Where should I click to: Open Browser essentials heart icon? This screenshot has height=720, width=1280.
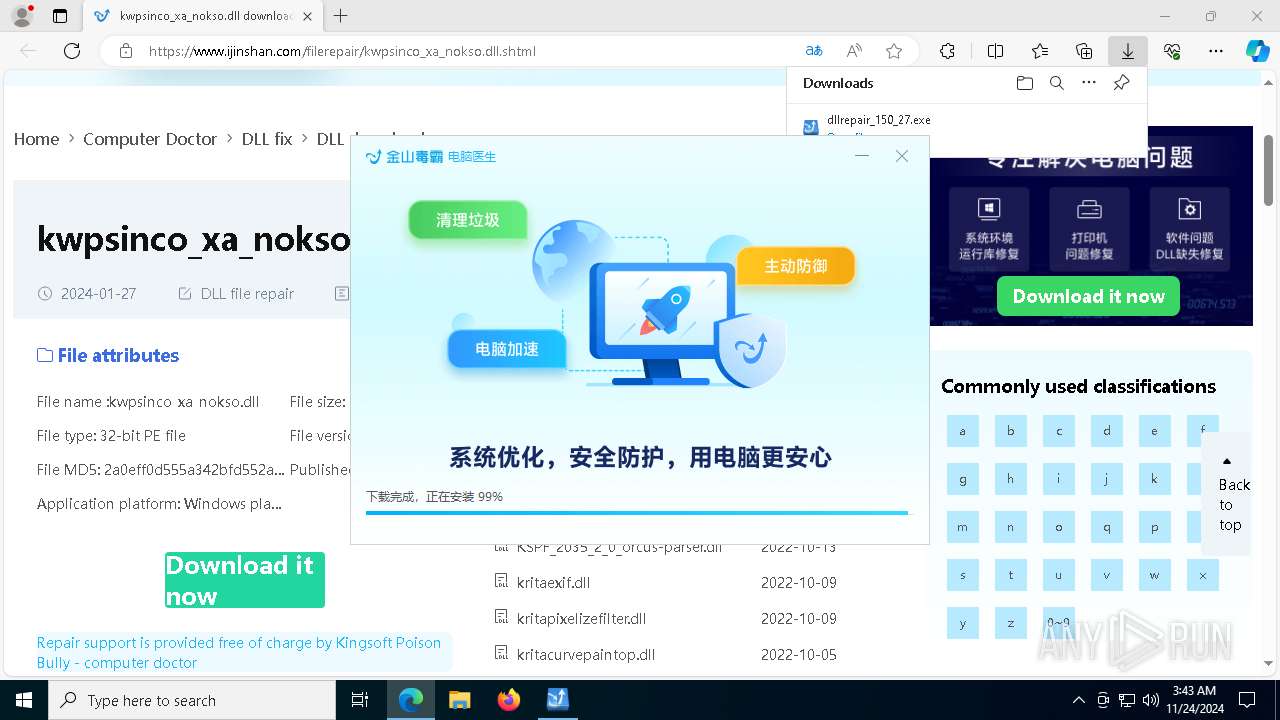click(1172, 51)
